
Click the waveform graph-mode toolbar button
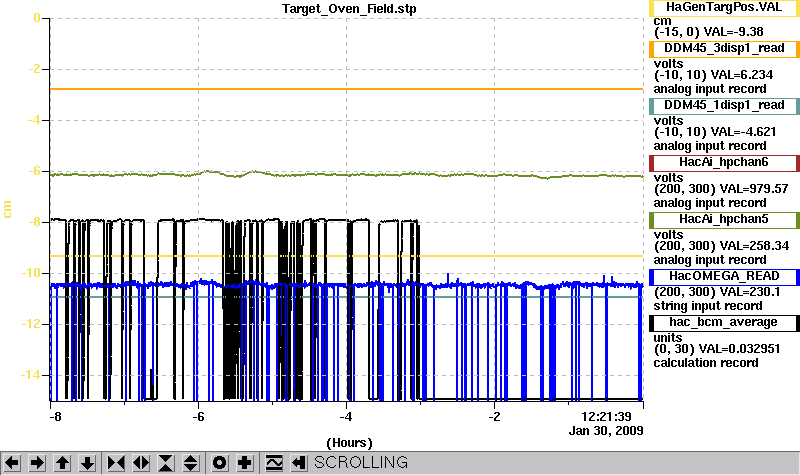pos(274,463)
